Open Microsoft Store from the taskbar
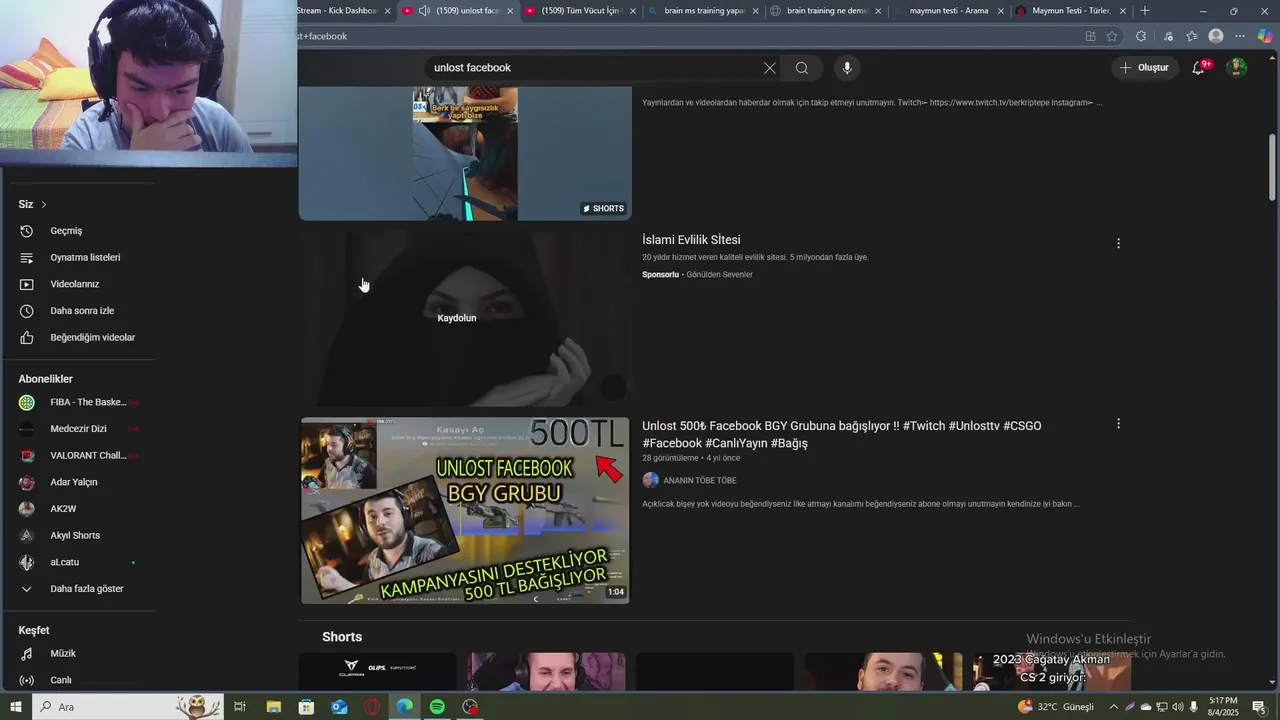 pos(306,707)
